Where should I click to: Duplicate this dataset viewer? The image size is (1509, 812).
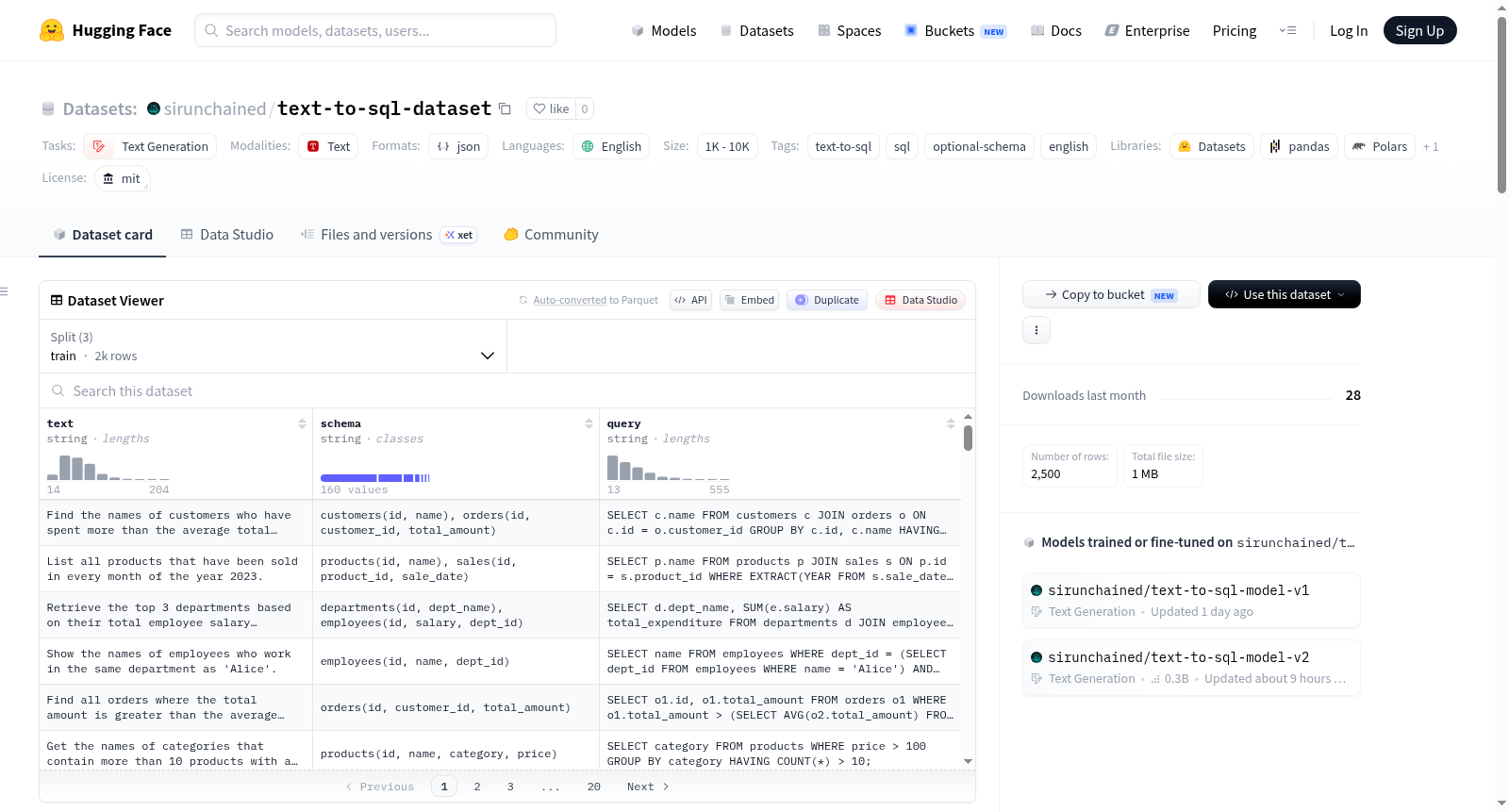point(827,300)
